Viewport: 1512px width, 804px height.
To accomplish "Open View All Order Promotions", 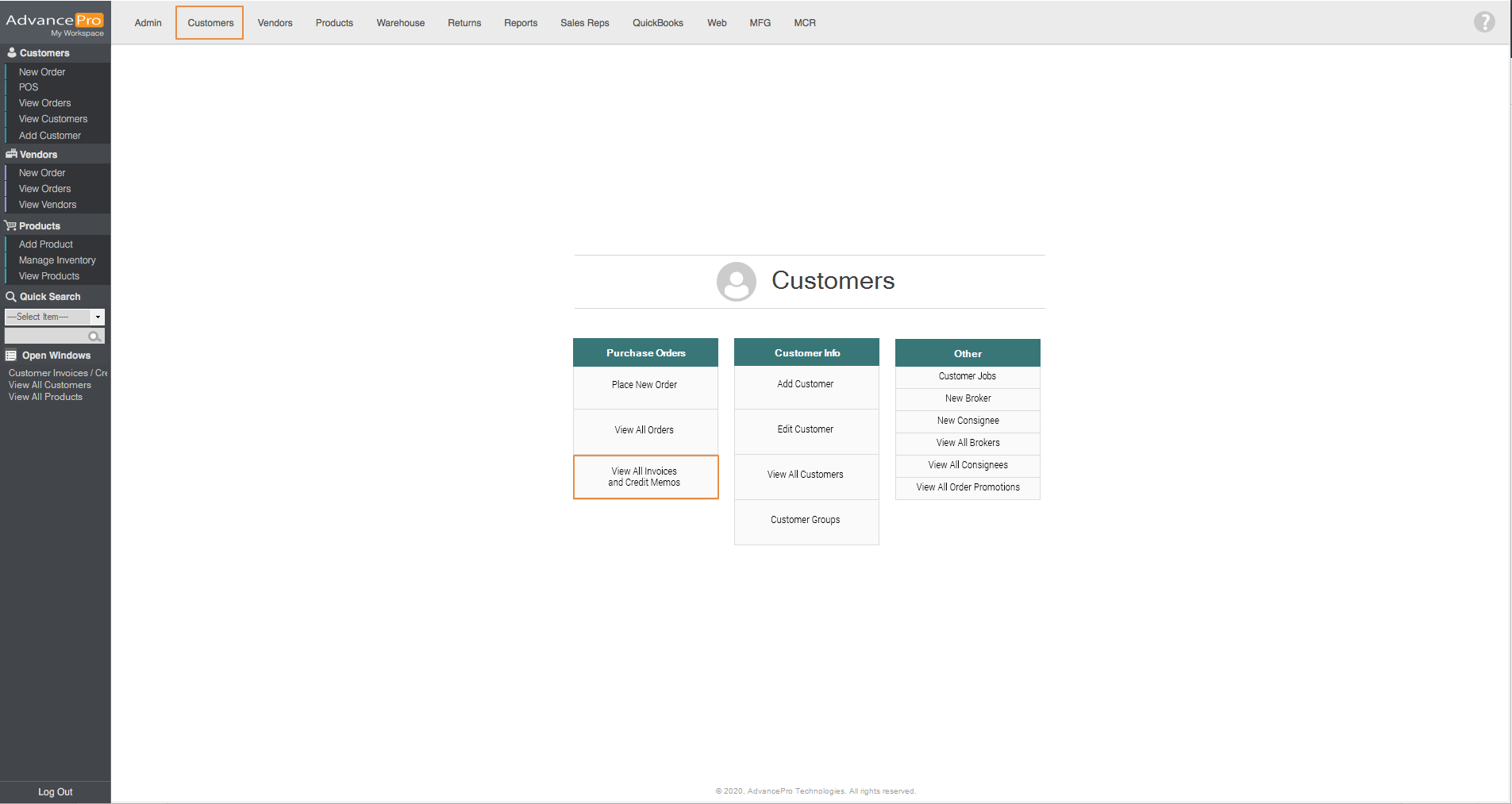I will click(x=967, y=487).
